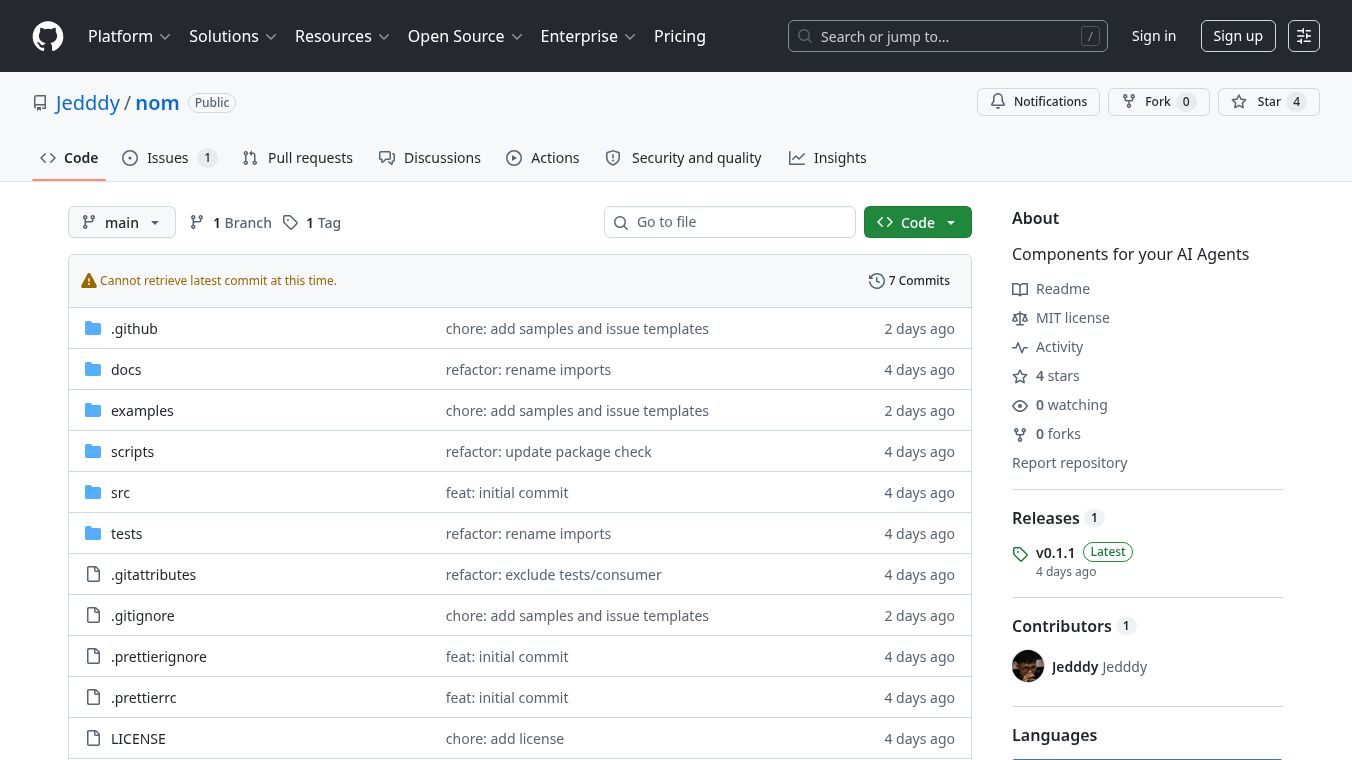Switch to the Insights tab
This screenshot has width=1352, height=760.
[x=828, y=158]
